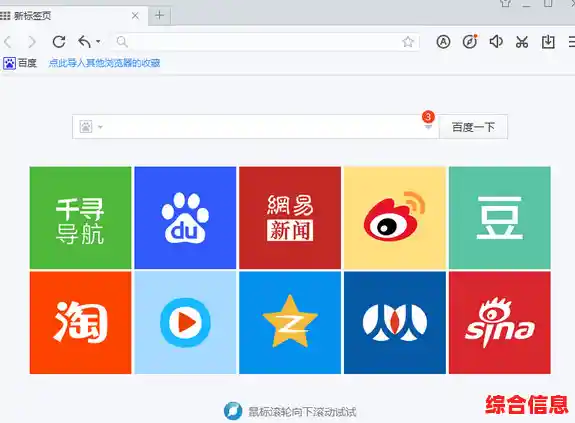Open the 網易新闻 red tile

point(290,218)
